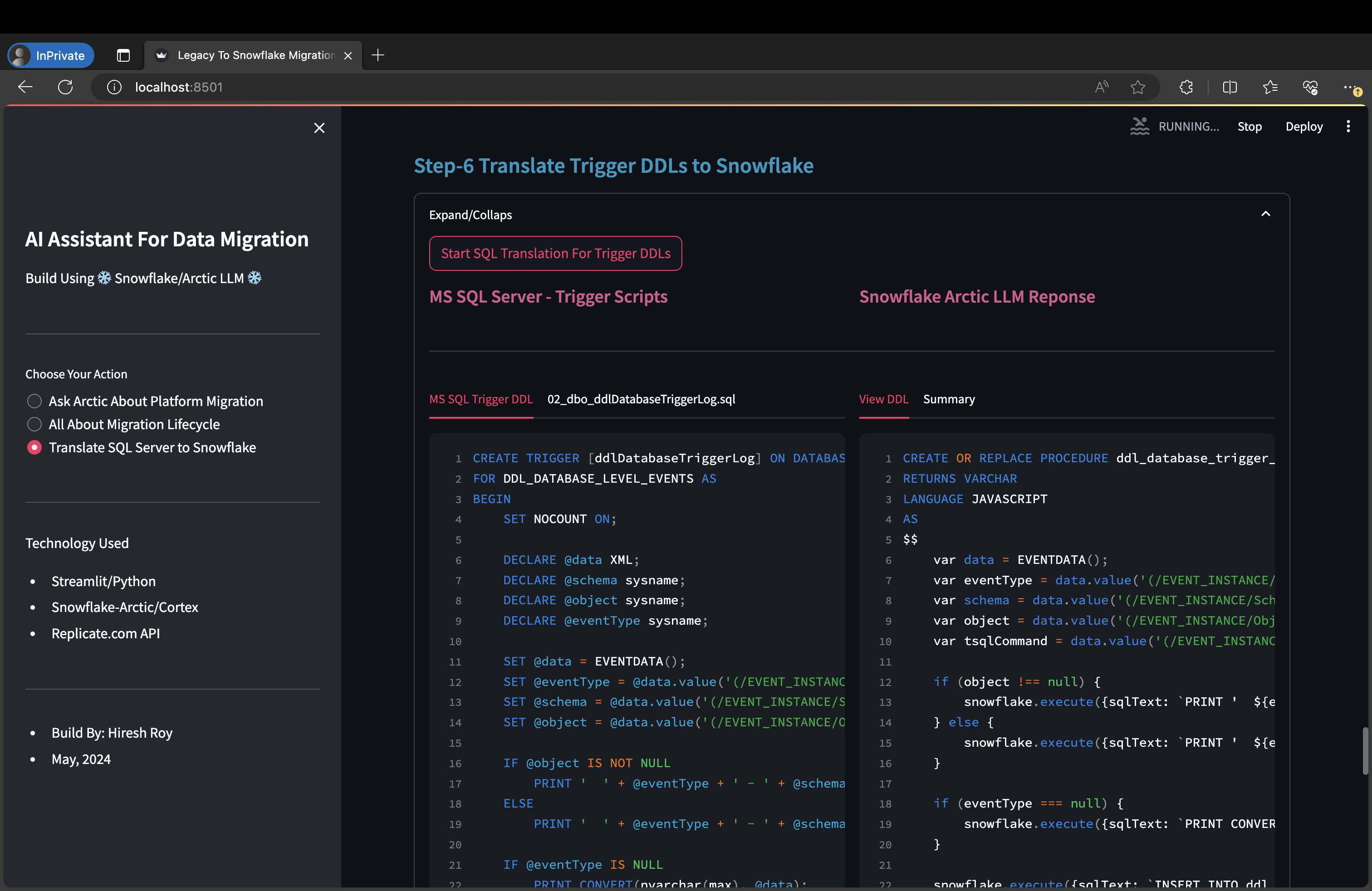Click the page vertical scrollbar thumb

tap(1365, 750)
